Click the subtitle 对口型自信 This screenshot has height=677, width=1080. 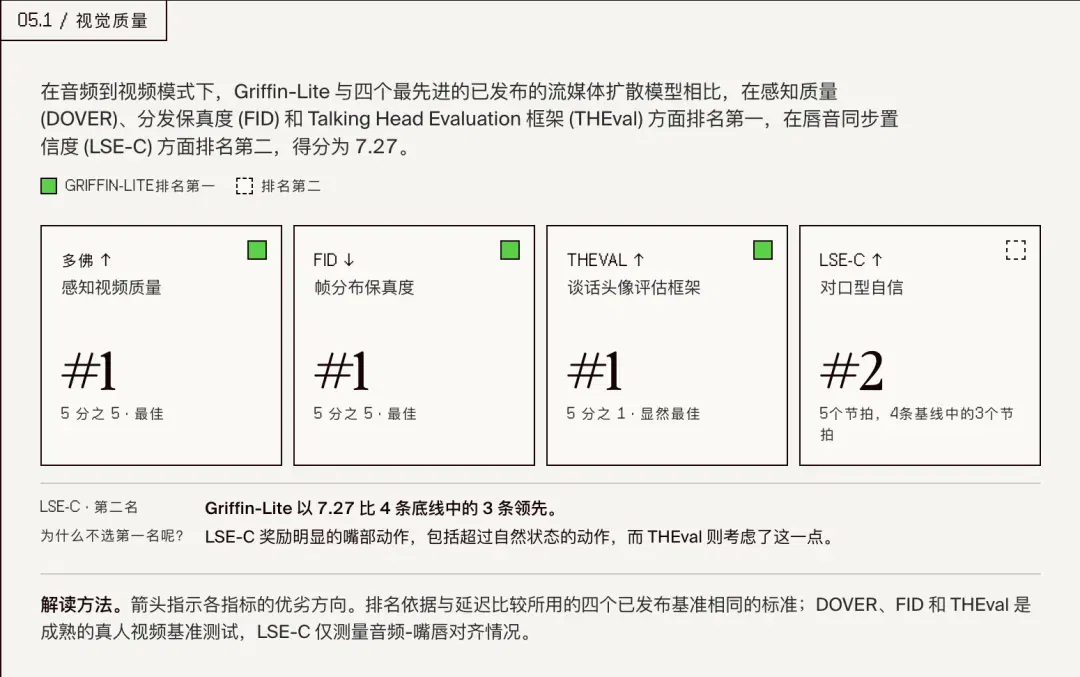[861, 287]
